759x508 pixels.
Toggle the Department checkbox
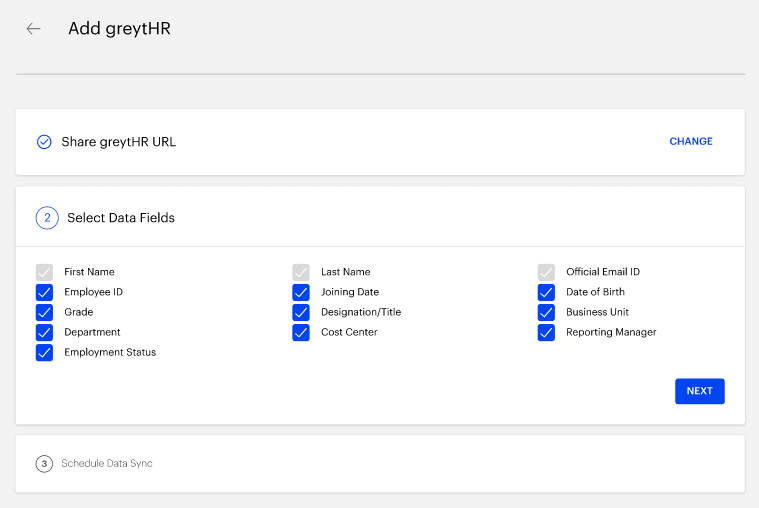tap(44, 332)
